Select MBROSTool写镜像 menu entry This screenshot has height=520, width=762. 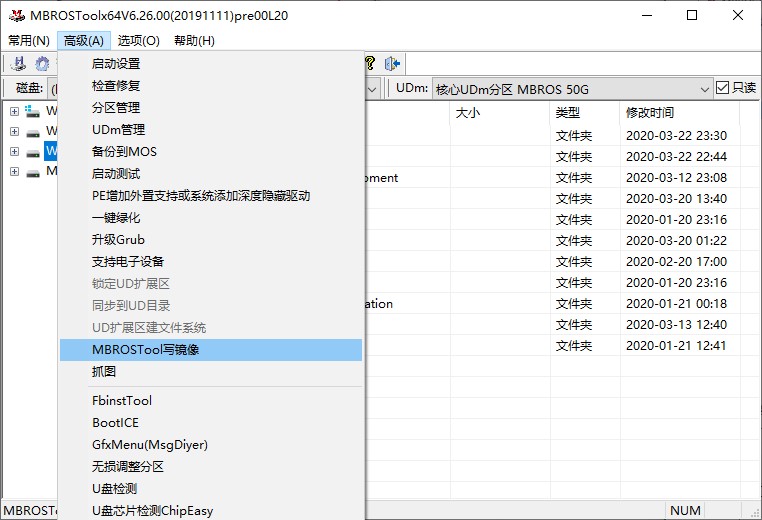[211, 350]
